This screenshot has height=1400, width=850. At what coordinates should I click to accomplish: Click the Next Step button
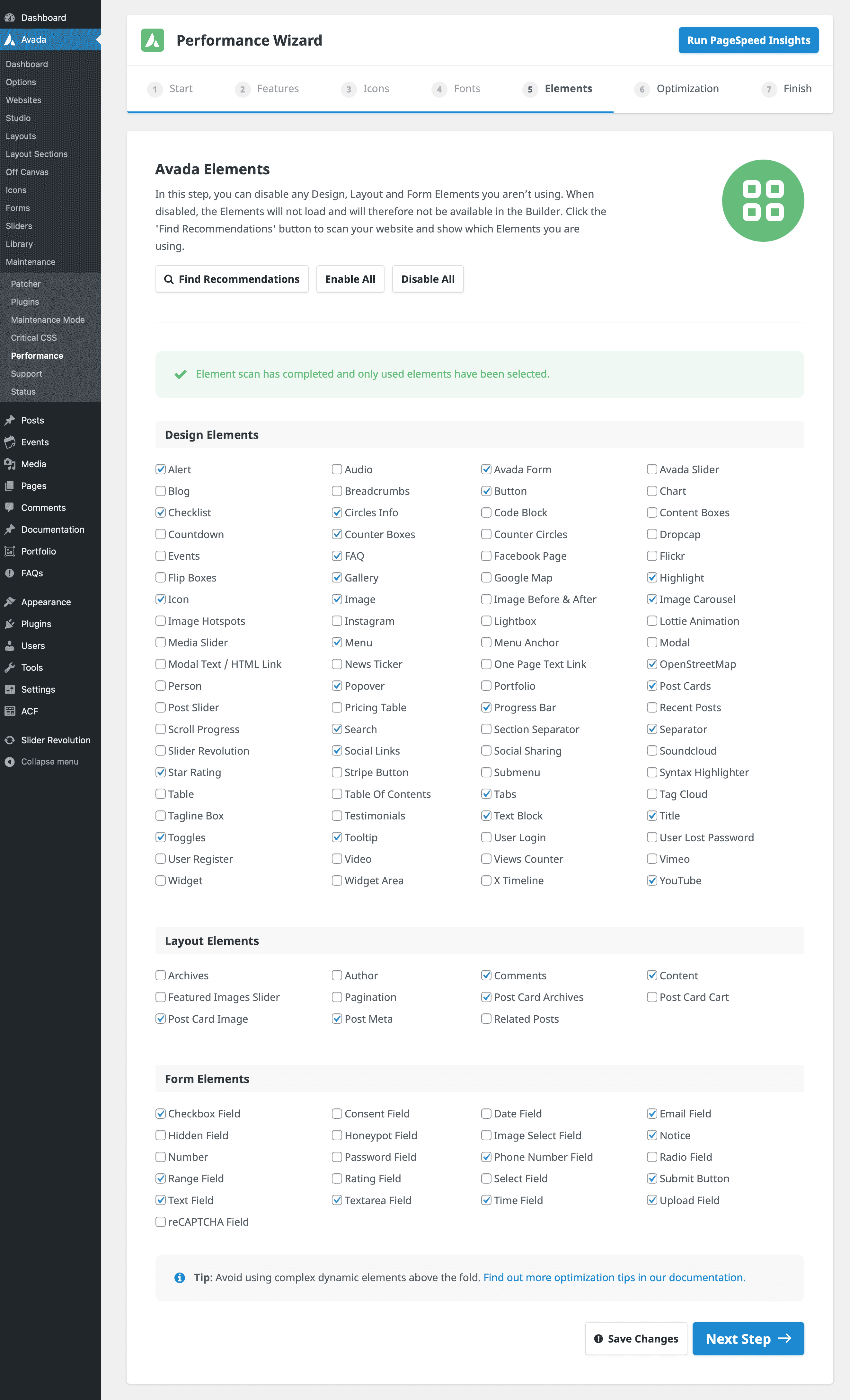pos(748,1339)
